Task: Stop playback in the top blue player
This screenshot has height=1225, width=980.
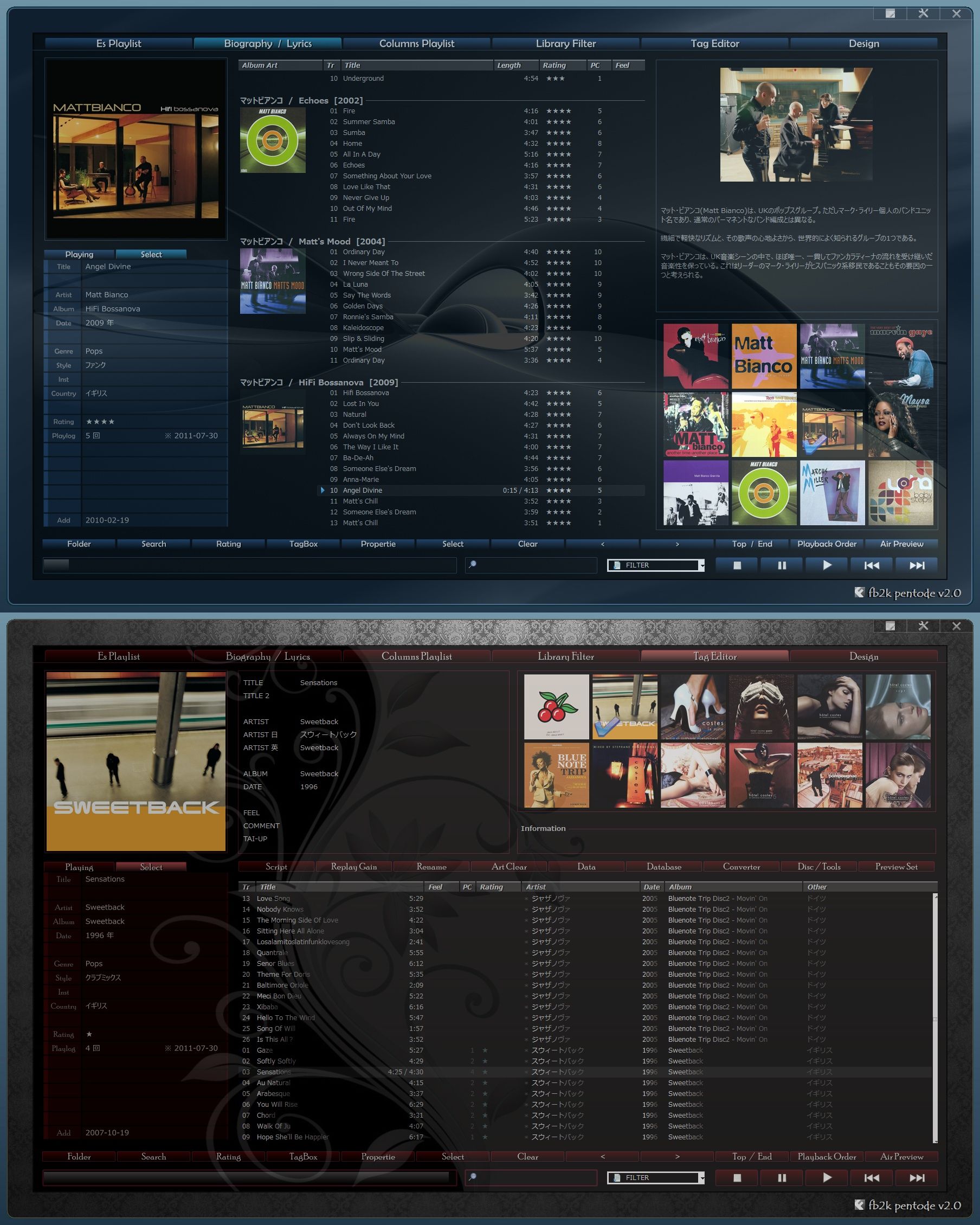Action: coord(737,565)
